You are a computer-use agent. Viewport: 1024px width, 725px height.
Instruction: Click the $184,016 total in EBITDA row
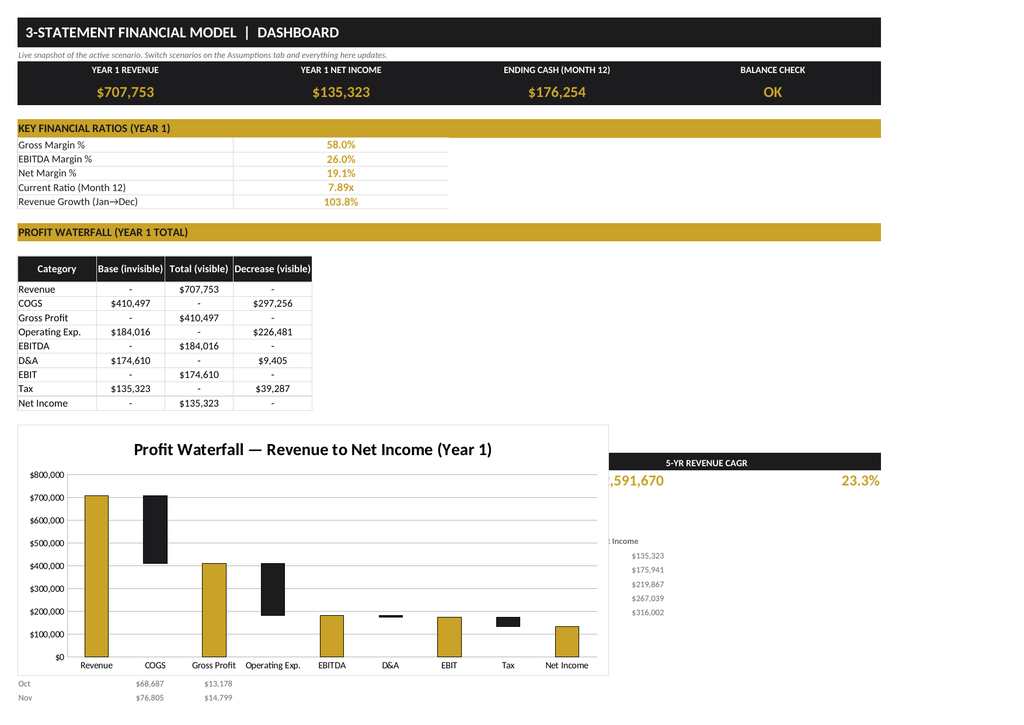(199, 346)
